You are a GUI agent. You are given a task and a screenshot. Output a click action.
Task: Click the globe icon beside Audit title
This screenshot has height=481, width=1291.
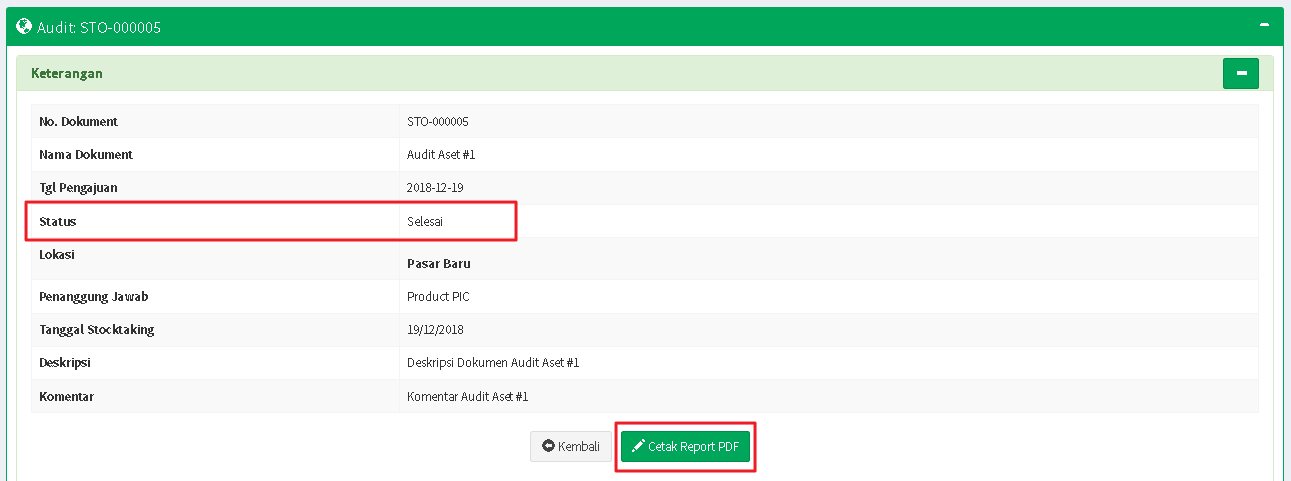24,27
